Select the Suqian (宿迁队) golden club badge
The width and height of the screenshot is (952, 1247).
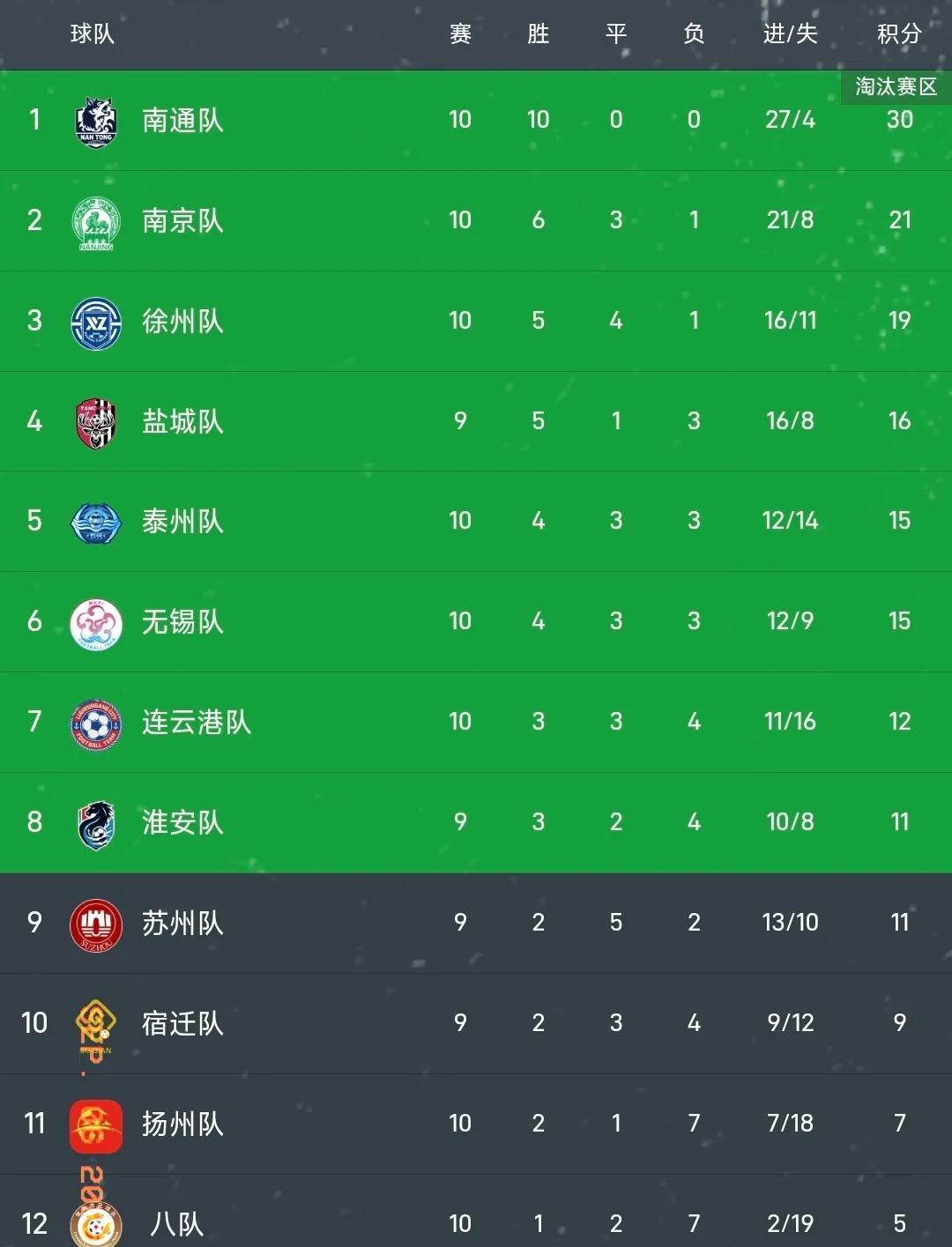point(97,1023)
